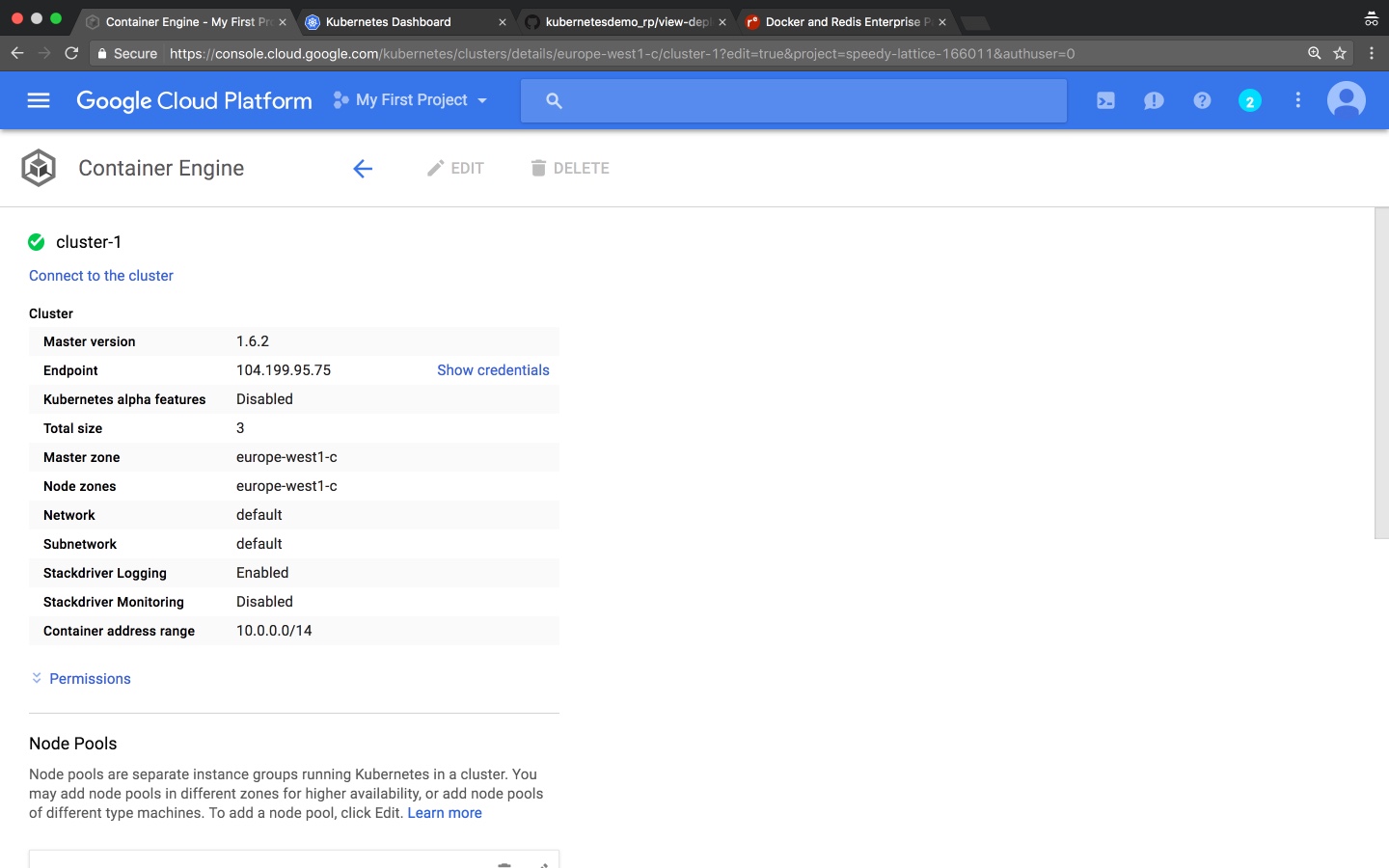This screenshot has width=1389, height=868.
Task: Click the EDIT button
Action: [x=455, y=168]
